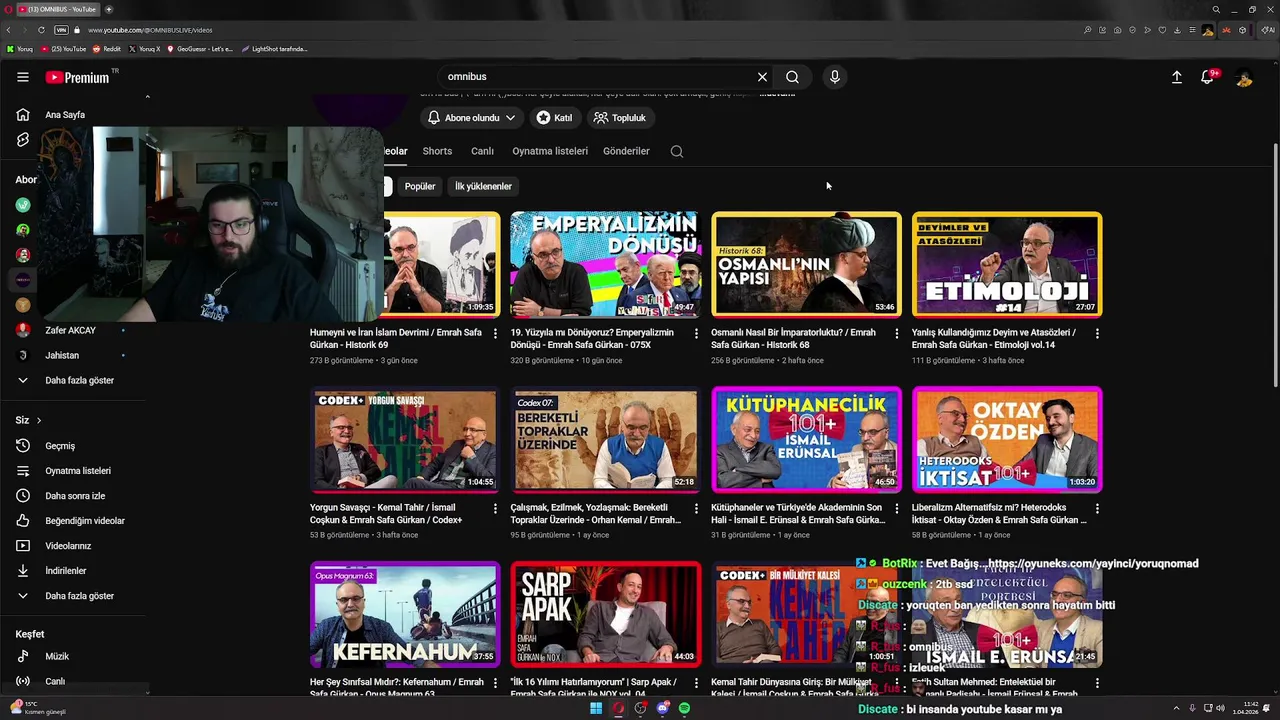The width and height of the screenshot is (1280, 720).
Task: Open Videolarınız in sidebar
Action: tap(68, 546)
